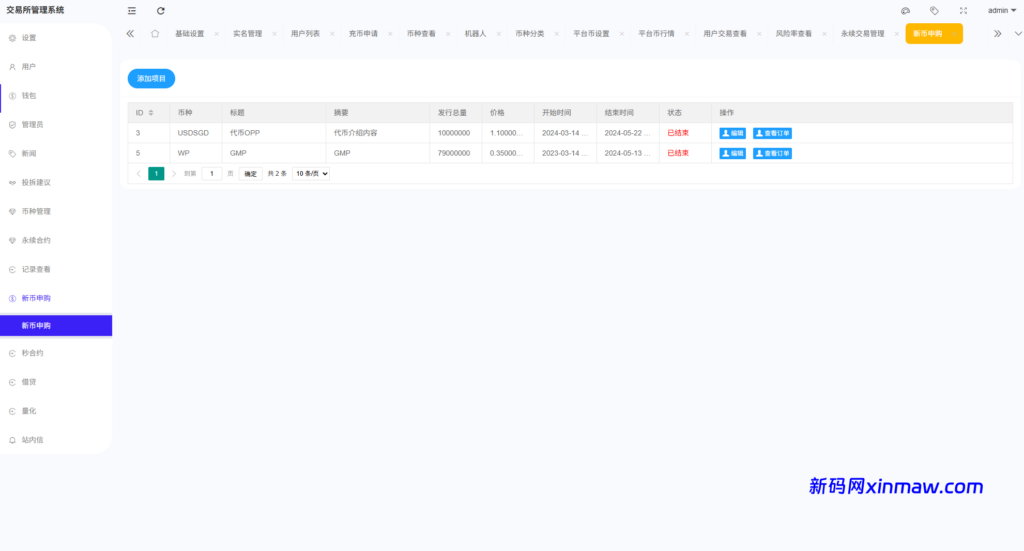Click the tag icon in the header
Screen dimensions: 1024x551
(934, 10)
